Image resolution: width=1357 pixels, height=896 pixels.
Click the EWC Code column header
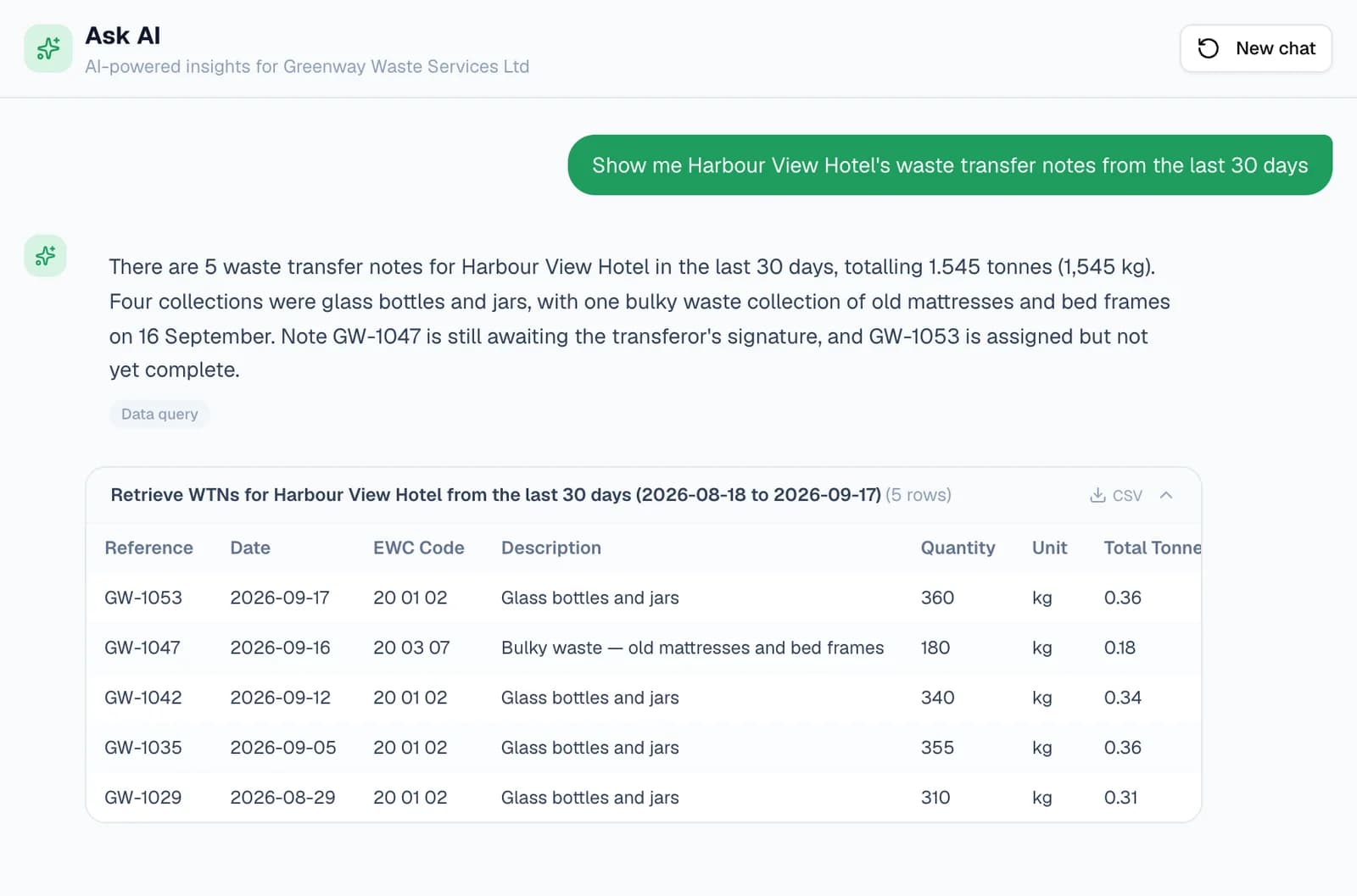[x=419, y=548]
